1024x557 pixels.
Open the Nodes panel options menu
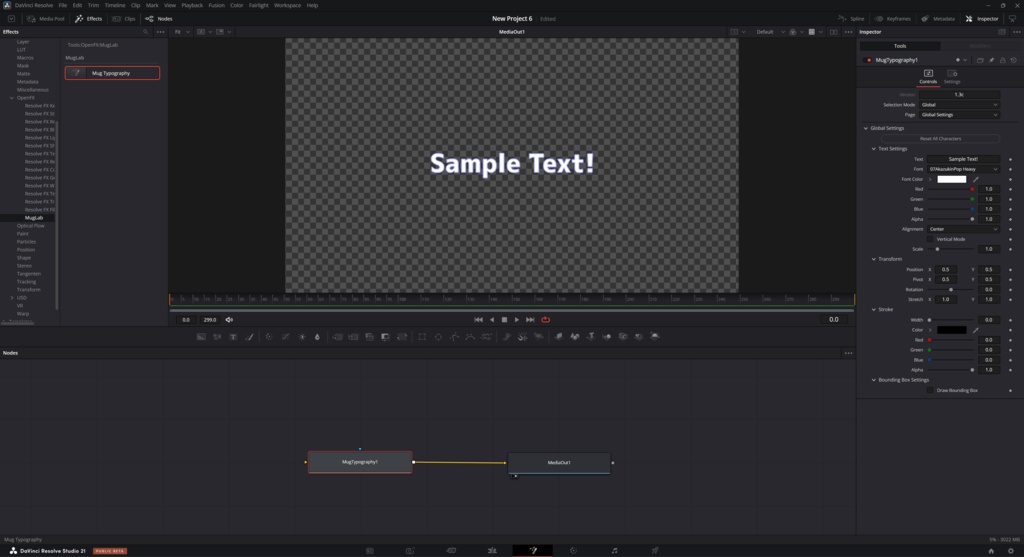tap(848, 353)
